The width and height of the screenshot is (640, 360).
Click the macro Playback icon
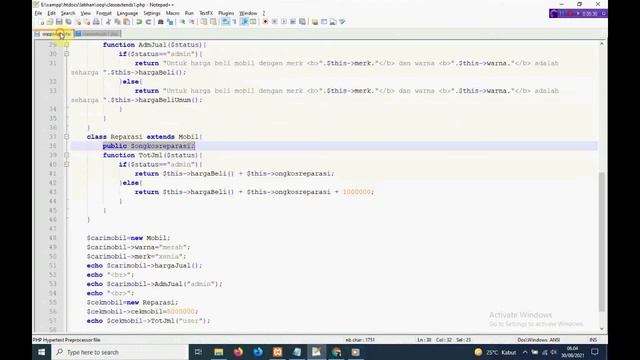tap(284, 22)
